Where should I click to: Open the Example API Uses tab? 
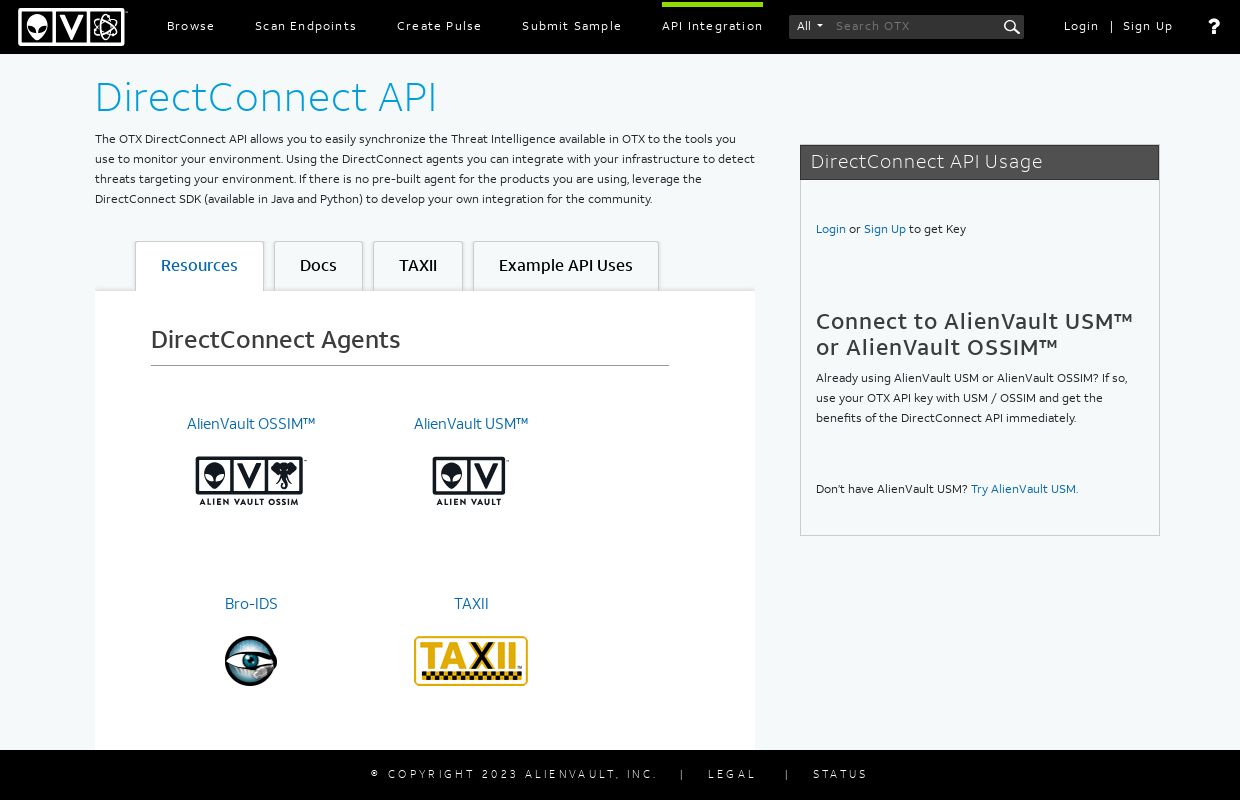click(x=566, y=266)
